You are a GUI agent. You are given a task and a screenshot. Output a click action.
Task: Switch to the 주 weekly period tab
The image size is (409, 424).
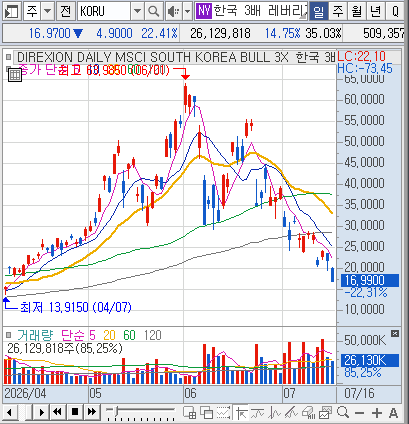click(x=338, y=12)
